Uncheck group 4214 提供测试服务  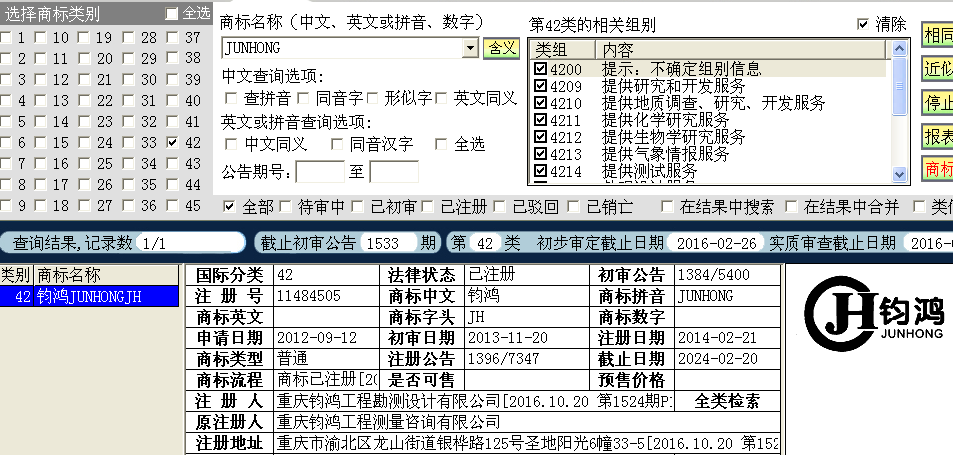point(540,171)
